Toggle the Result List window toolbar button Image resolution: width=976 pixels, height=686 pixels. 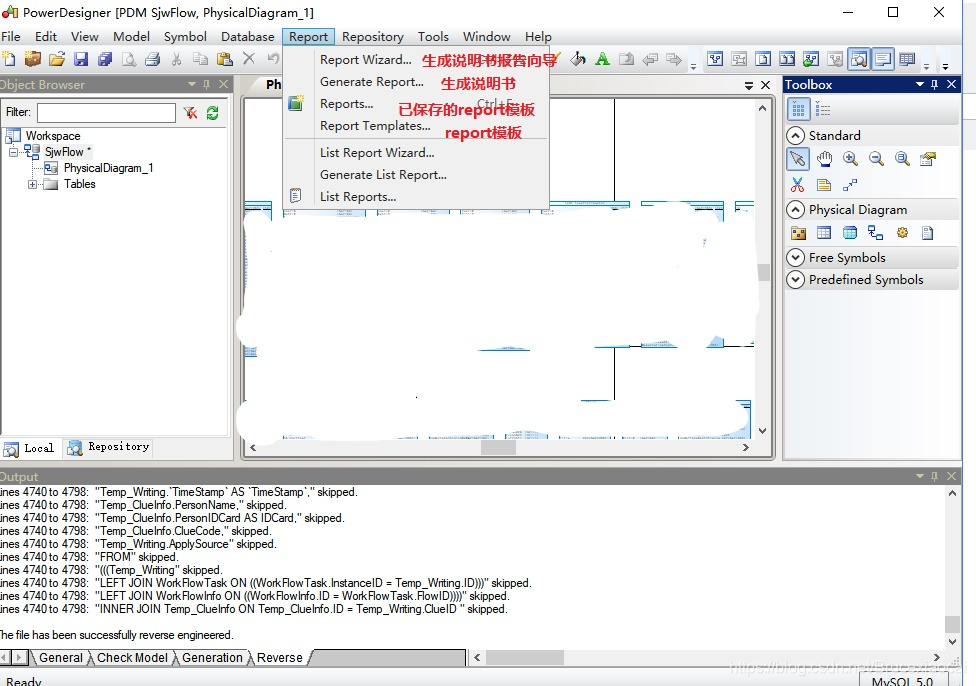(x=908, y=59)
